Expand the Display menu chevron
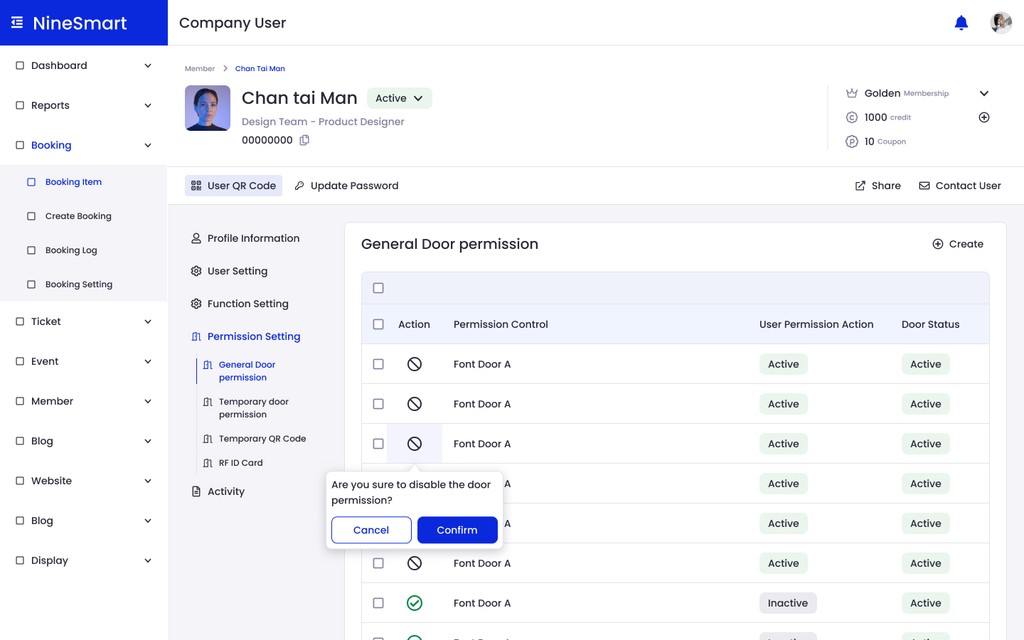This screenshot has width=1024, height=640. 148,561
